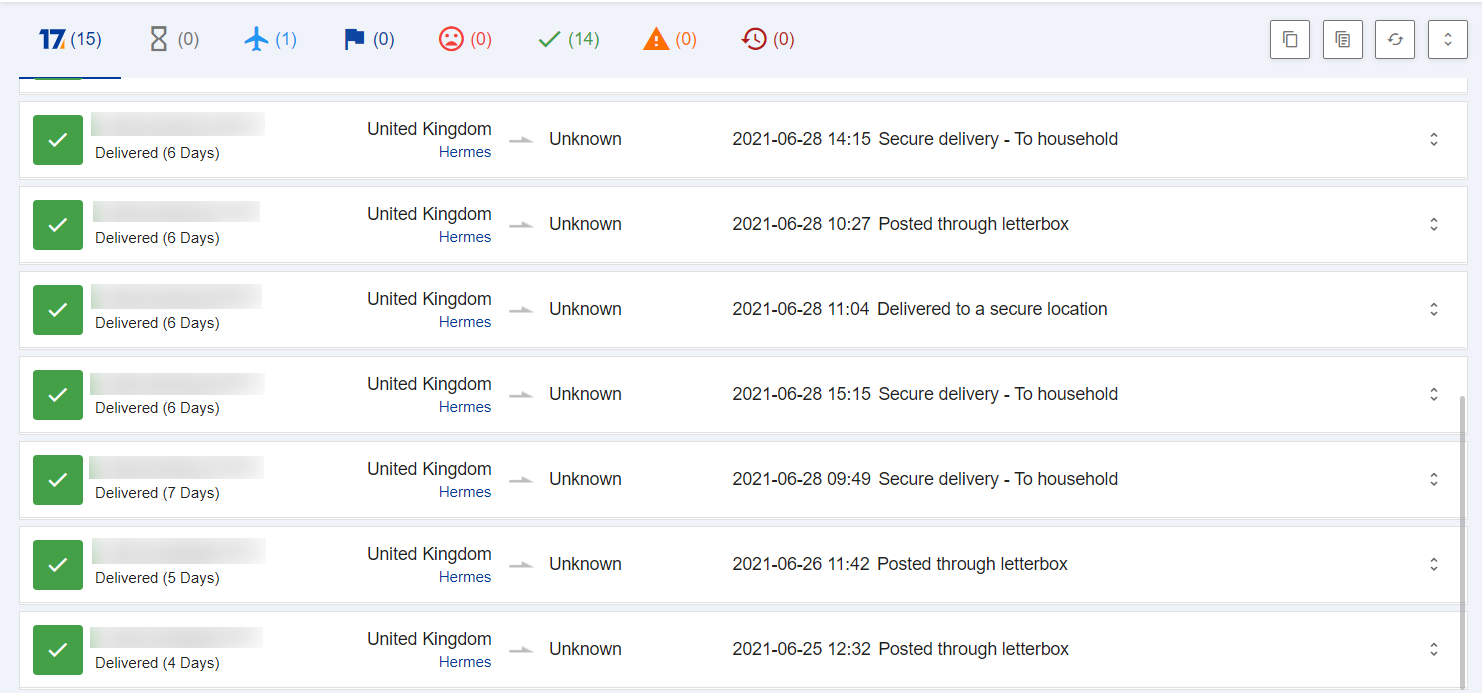Click green checkmark on the 2021-06-25 row
The width and height of the screenshot is (1482, 693).
[x=58, y=650]
